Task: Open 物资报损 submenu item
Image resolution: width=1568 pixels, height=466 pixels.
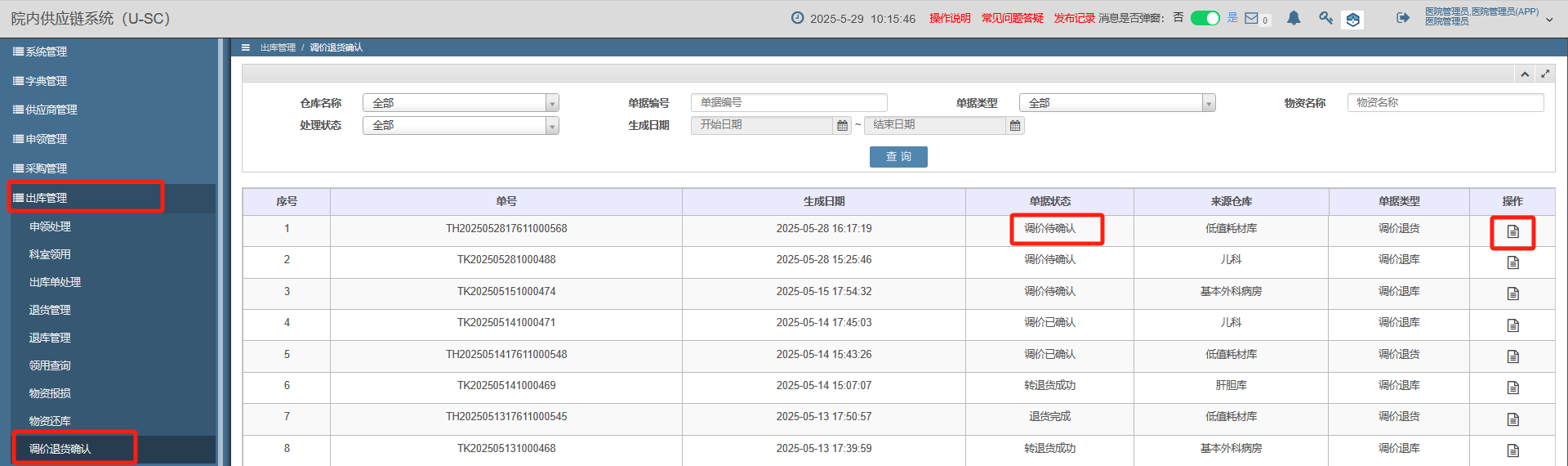Action: point(50,393)
